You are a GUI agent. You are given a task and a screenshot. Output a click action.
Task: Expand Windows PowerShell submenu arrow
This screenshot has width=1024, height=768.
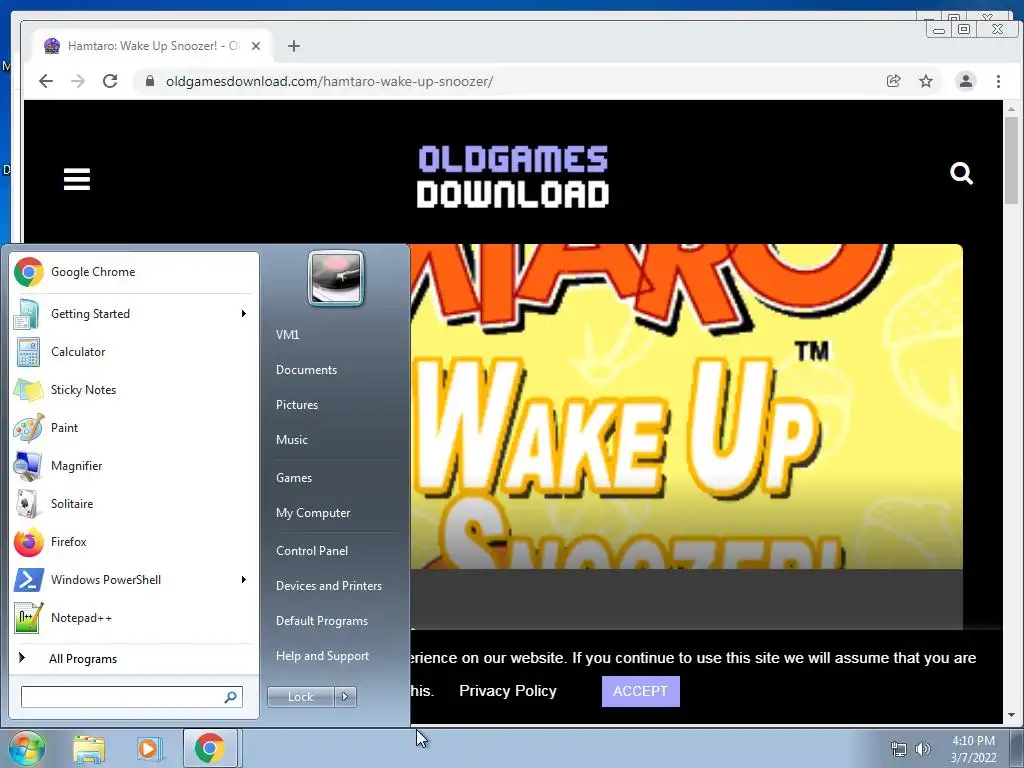point(244,580)
